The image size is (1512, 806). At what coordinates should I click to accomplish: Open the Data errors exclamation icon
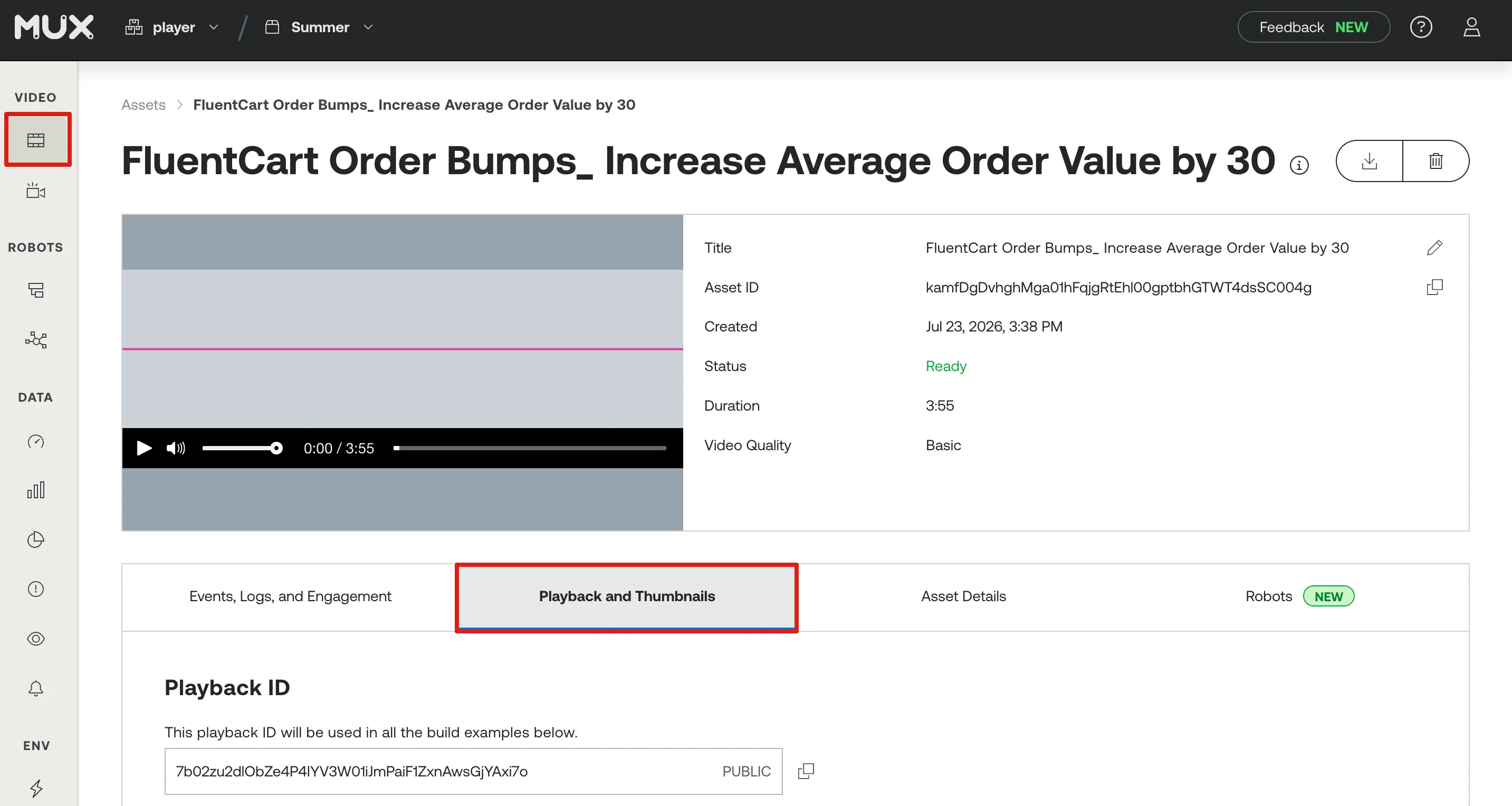(36, 589)
